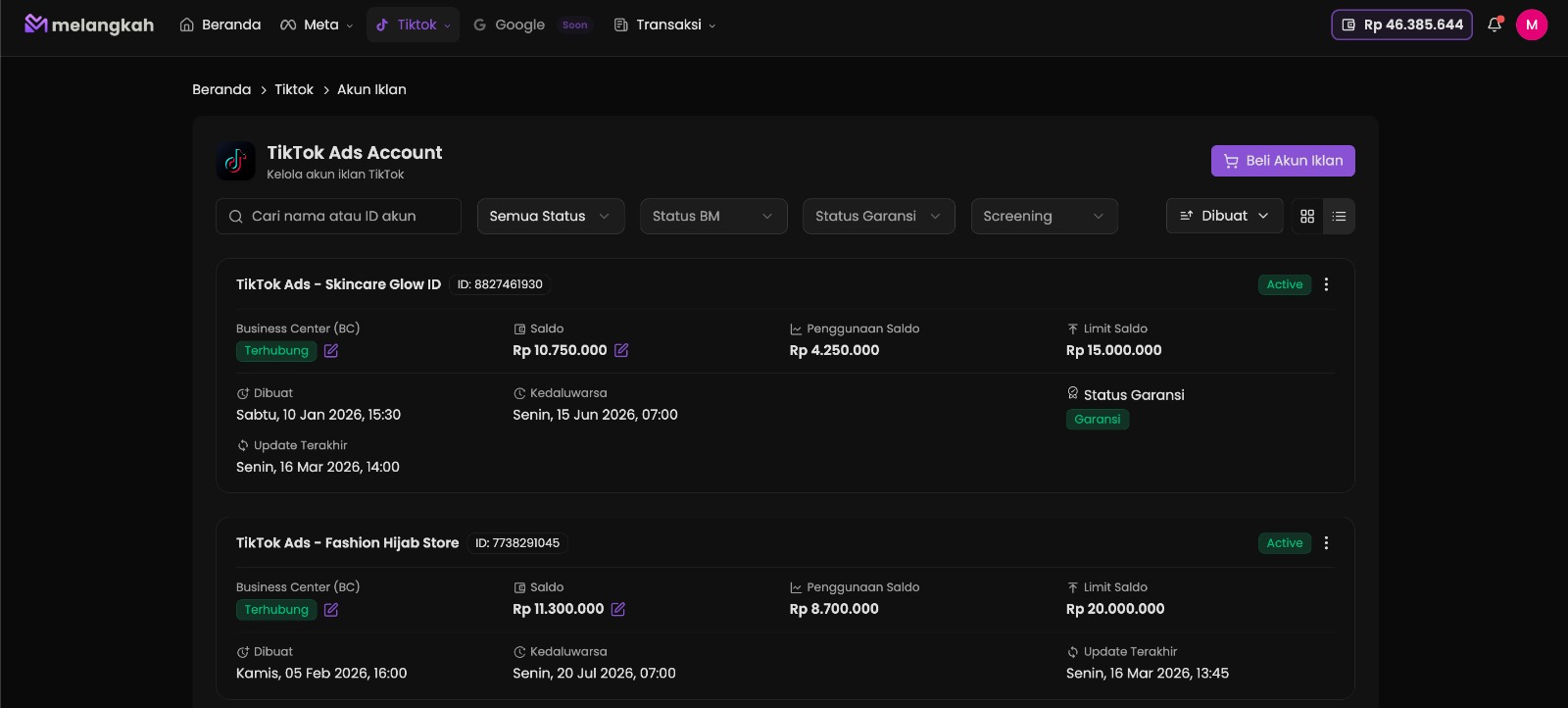This screenshot has height=708, width=1568.
Task: Click Penggunaan Saldo value Rp 4.250.000
Action: [834, 350]
